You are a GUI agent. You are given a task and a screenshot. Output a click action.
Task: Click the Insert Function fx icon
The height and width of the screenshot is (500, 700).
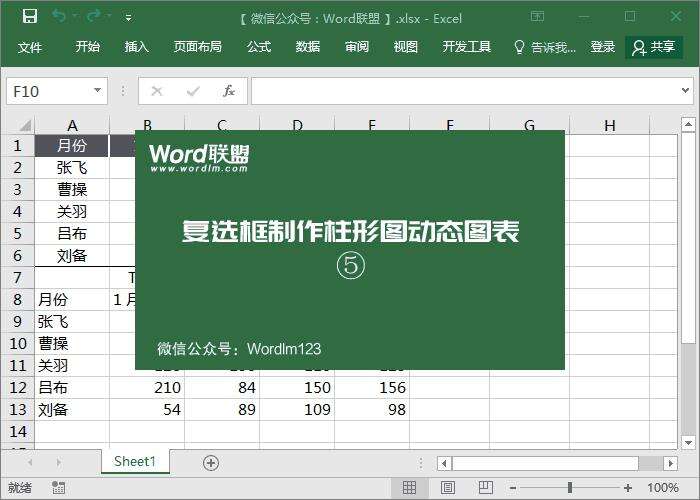228,91
